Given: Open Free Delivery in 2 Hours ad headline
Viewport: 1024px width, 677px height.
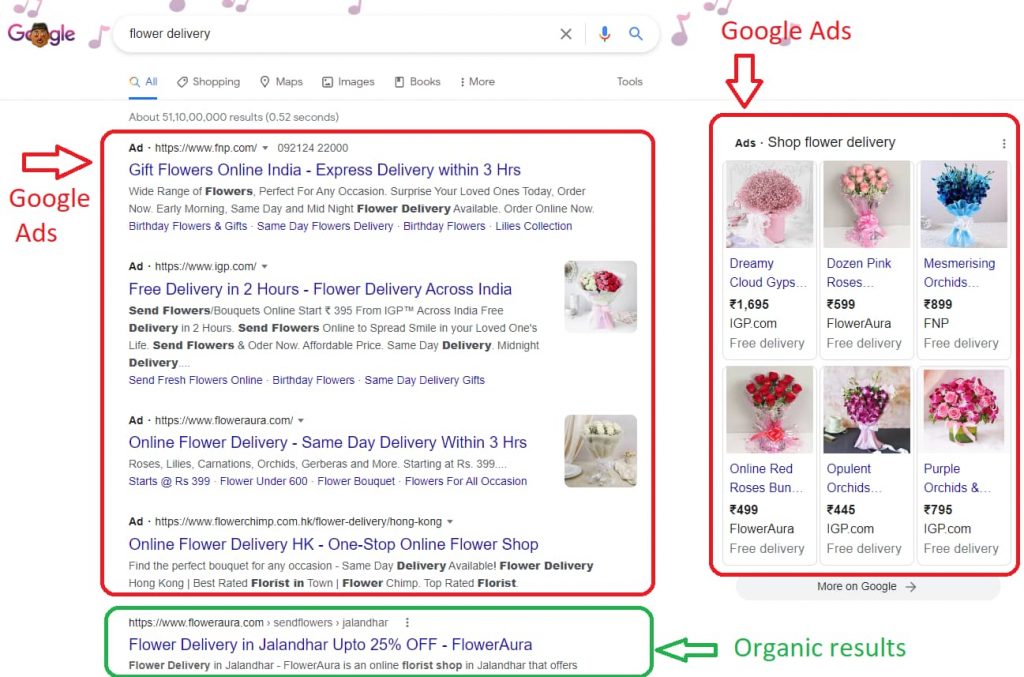Looking at the screenshot, I should point(320,289).
